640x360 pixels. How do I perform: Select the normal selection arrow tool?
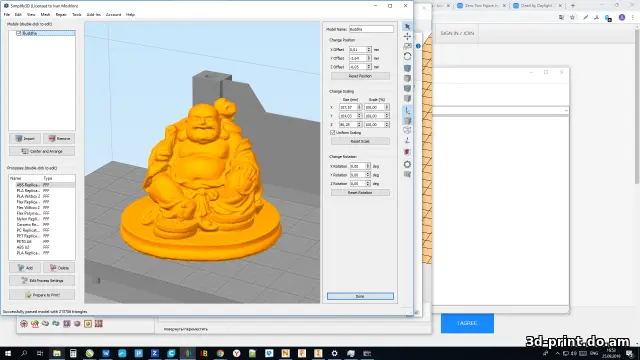click(407, 27)
